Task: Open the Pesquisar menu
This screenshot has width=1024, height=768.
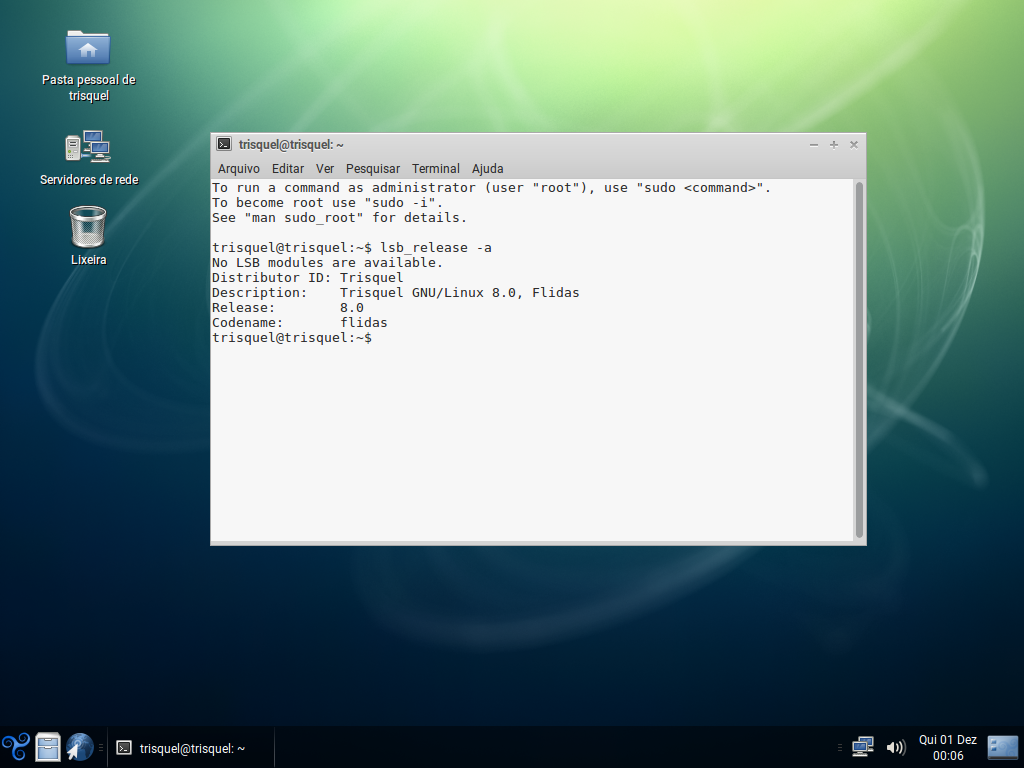Action: point(372,168)
